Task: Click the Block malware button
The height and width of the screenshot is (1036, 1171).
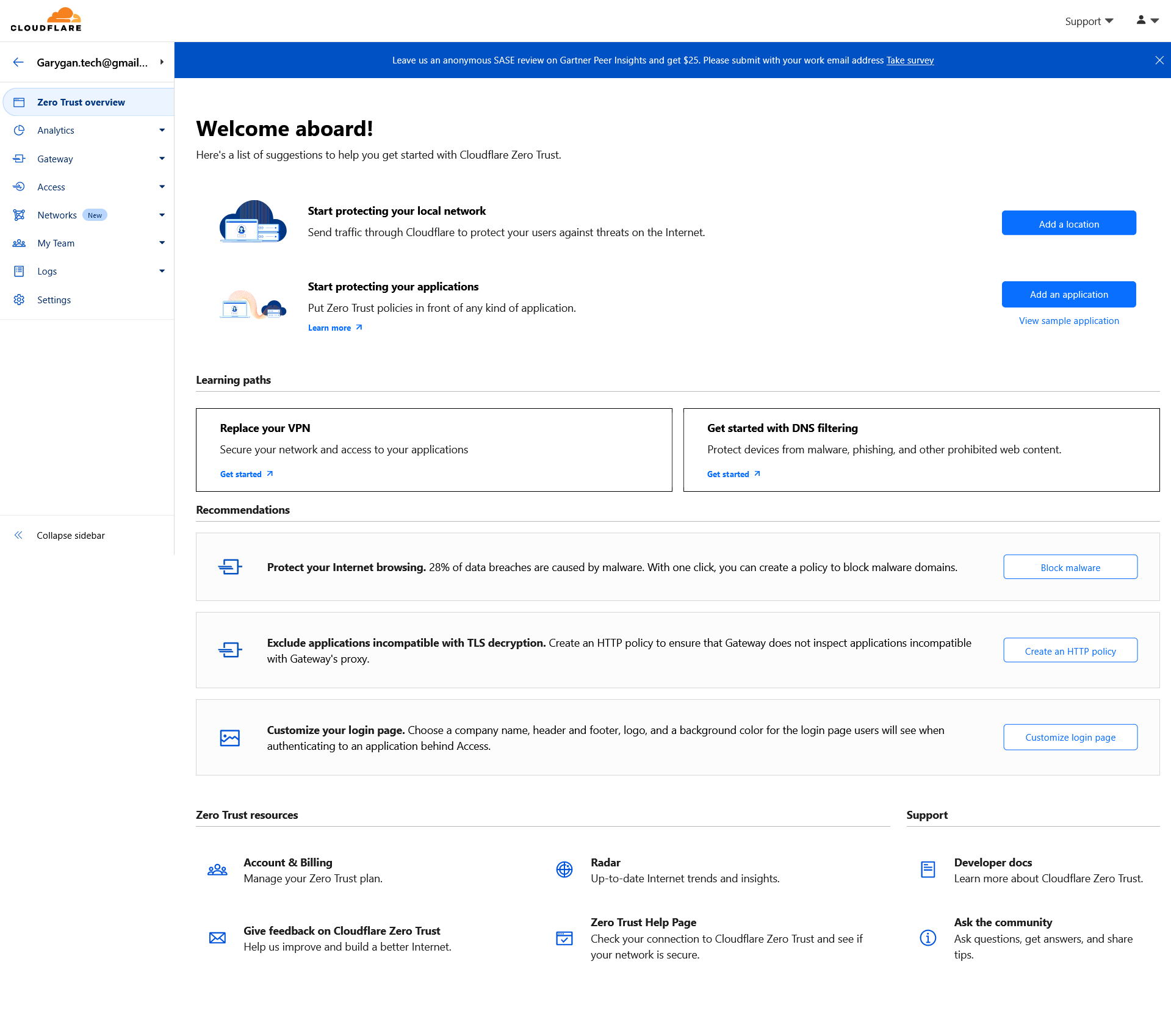Action: click(1070, 567)
